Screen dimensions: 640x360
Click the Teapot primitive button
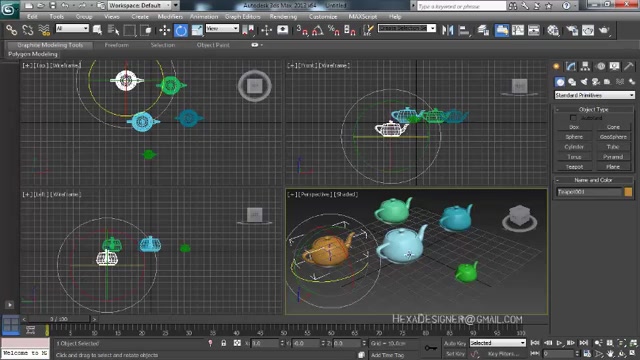(x=574, y=167)
